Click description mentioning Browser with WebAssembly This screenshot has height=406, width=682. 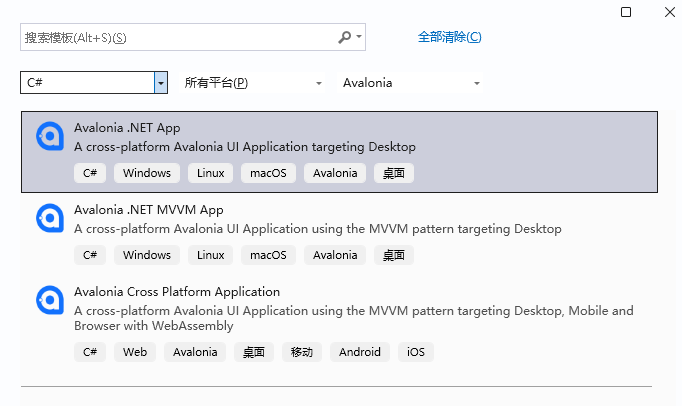pyautogui.click(x=354, y=318)
